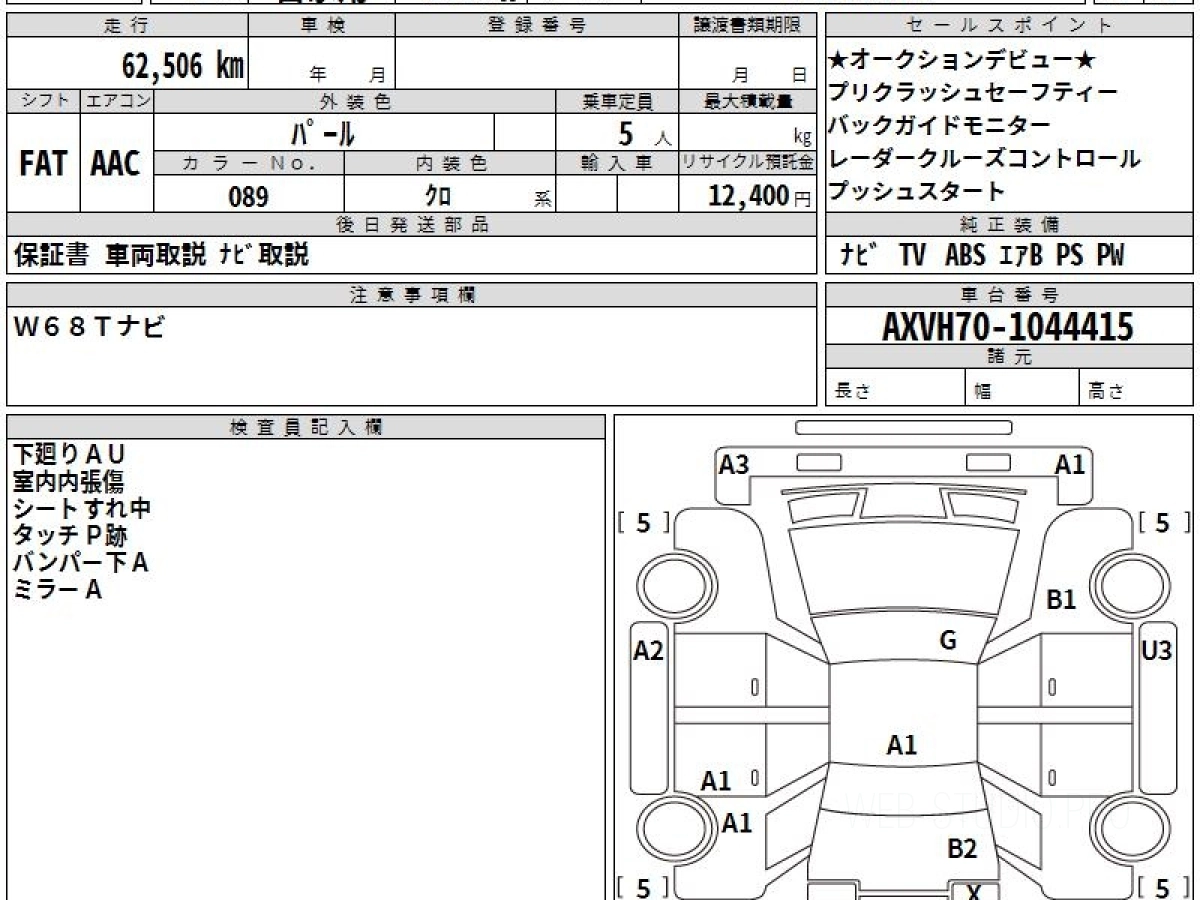Image resolution: width=1200 pixels, height=900 pixels.
Task: Click the W68Tナビ note
Action: point(88,326)
